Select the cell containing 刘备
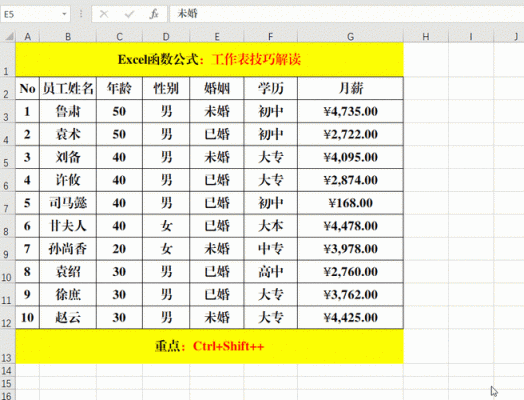This screenshot has width=524, height=400. (x=68, y=157)
